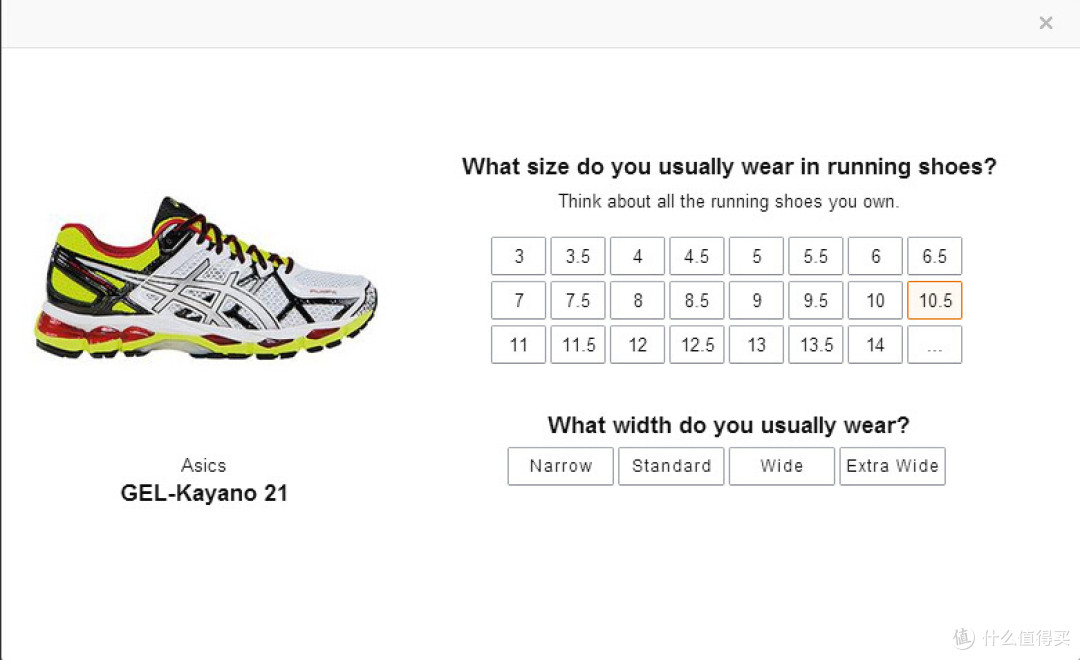1080x660 pixels.
Task: Select shoe size 10.5
Action: tap(935, 300)
